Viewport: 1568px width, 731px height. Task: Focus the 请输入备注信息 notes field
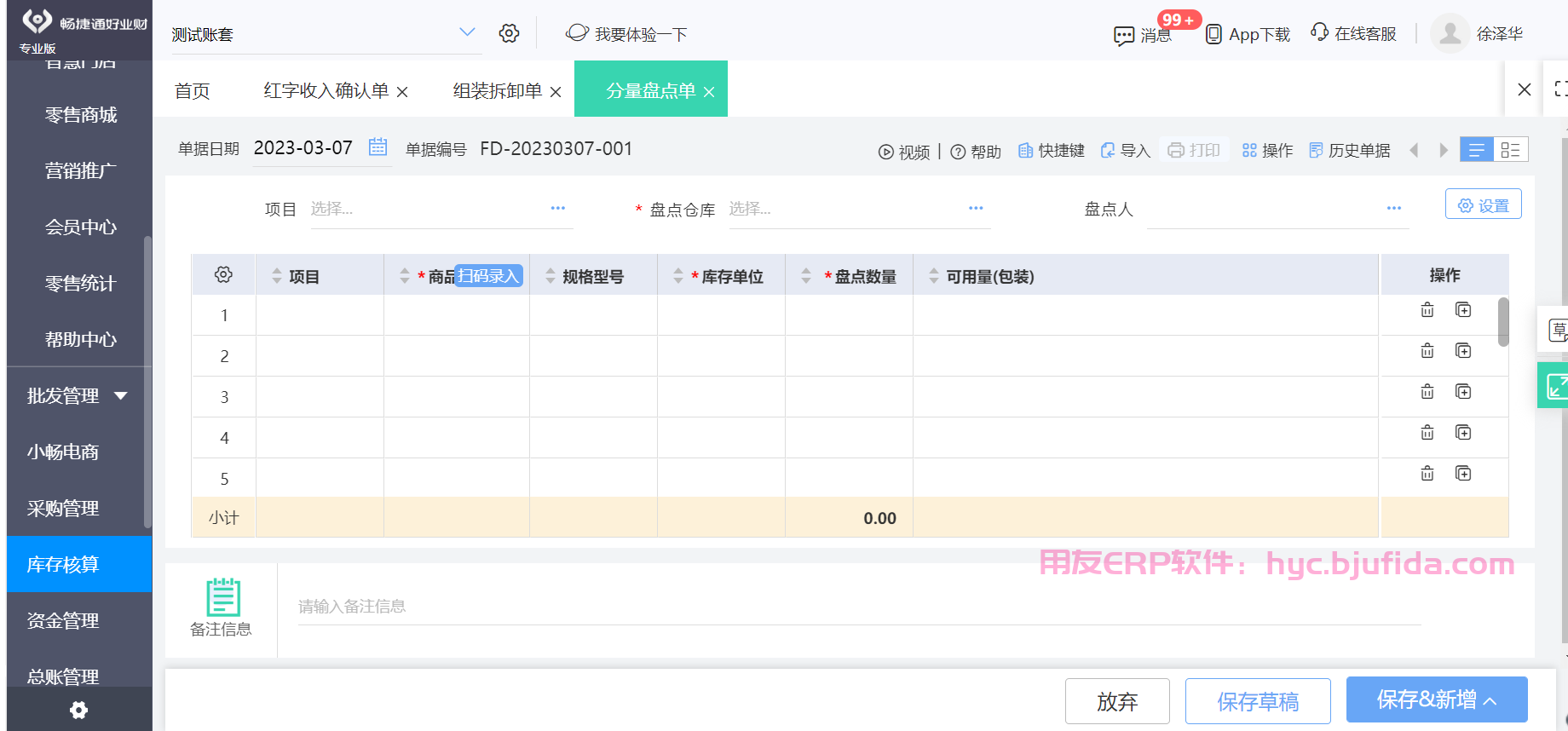coord(859,607)
